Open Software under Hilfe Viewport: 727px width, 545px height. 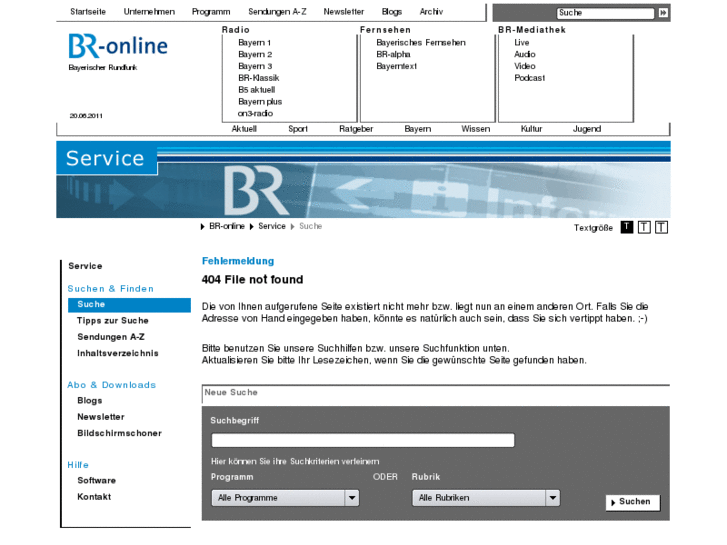coord(96,481)
